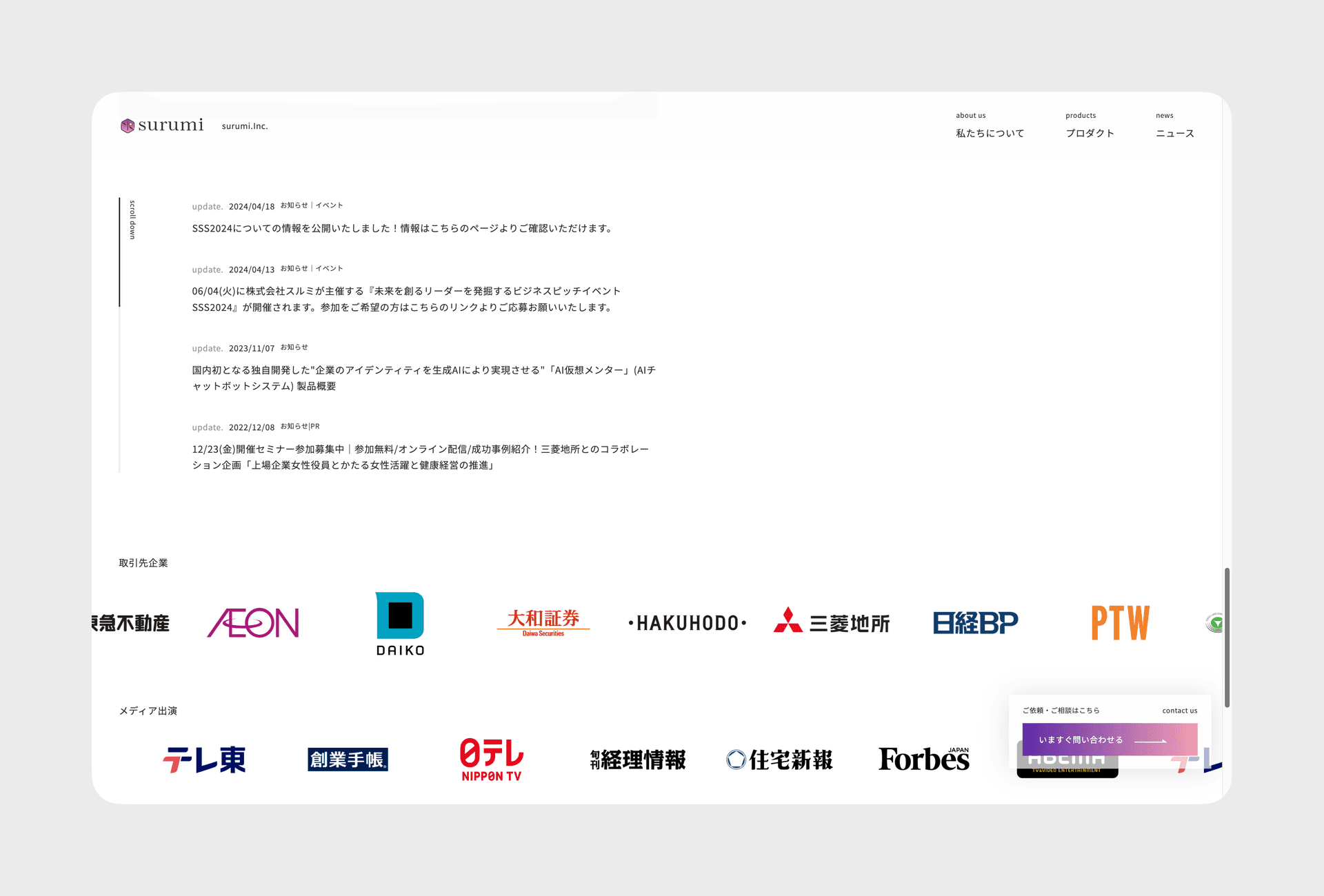Click the テレ東 media logo
This screenshot has width=1324, height=896.
click(x=204, y=760)
